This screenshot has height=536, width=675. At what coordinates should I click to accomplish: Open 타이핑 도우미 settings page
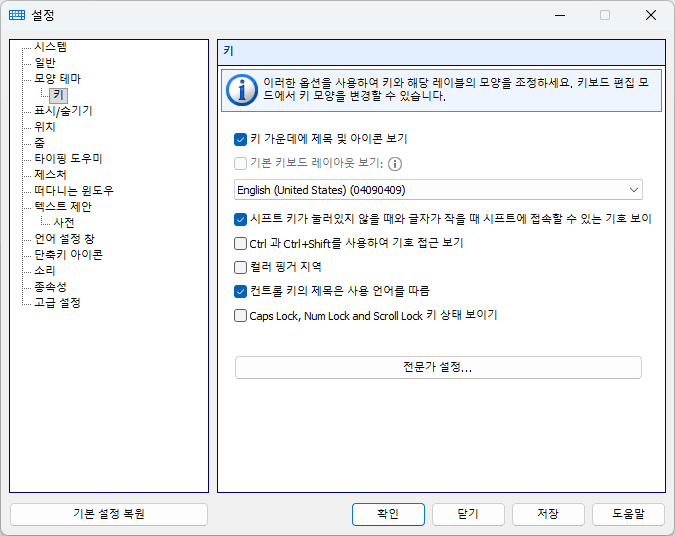tap(68, 159)
